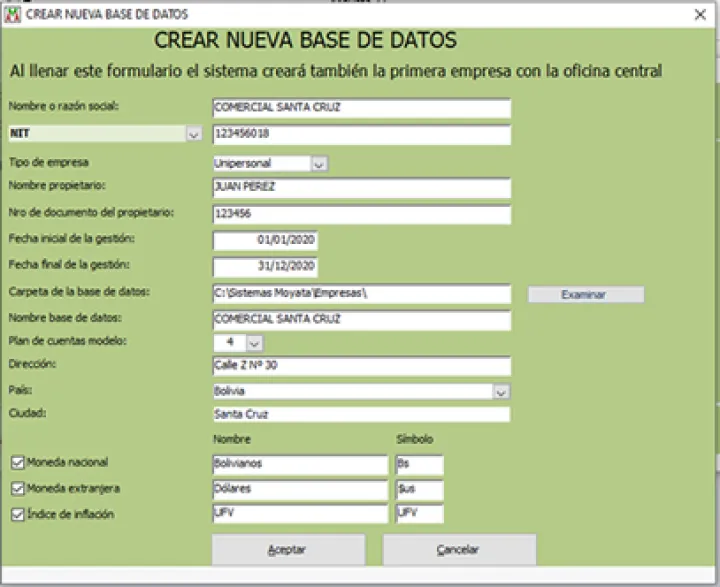The width and height of the screenshot is (720, 587).
Task: Click the Nombre column header above currencies
Action: tap(232, 439)
